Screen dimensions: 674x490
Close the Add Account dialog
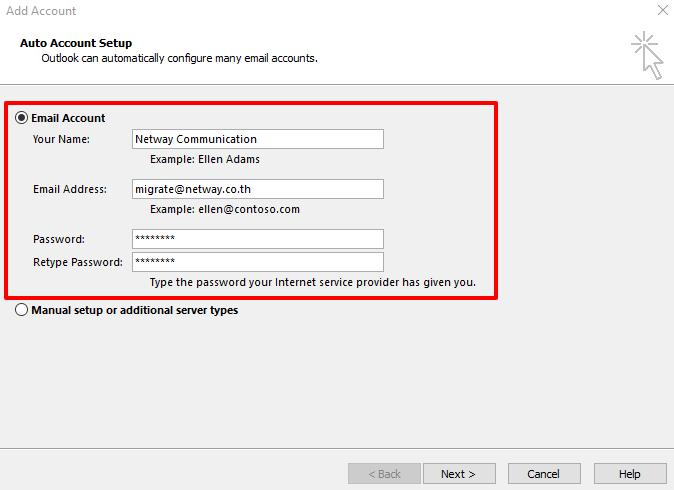pyautogui.click(x=662, y=11)
